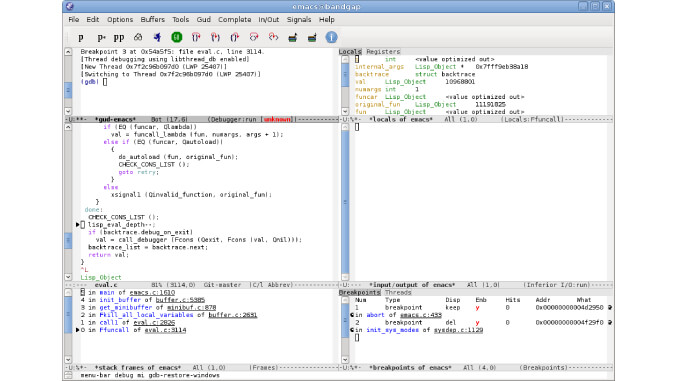Click the init_sys_modes function name
The width and height of the screenshot is (678, 381).
coord(393,330)
